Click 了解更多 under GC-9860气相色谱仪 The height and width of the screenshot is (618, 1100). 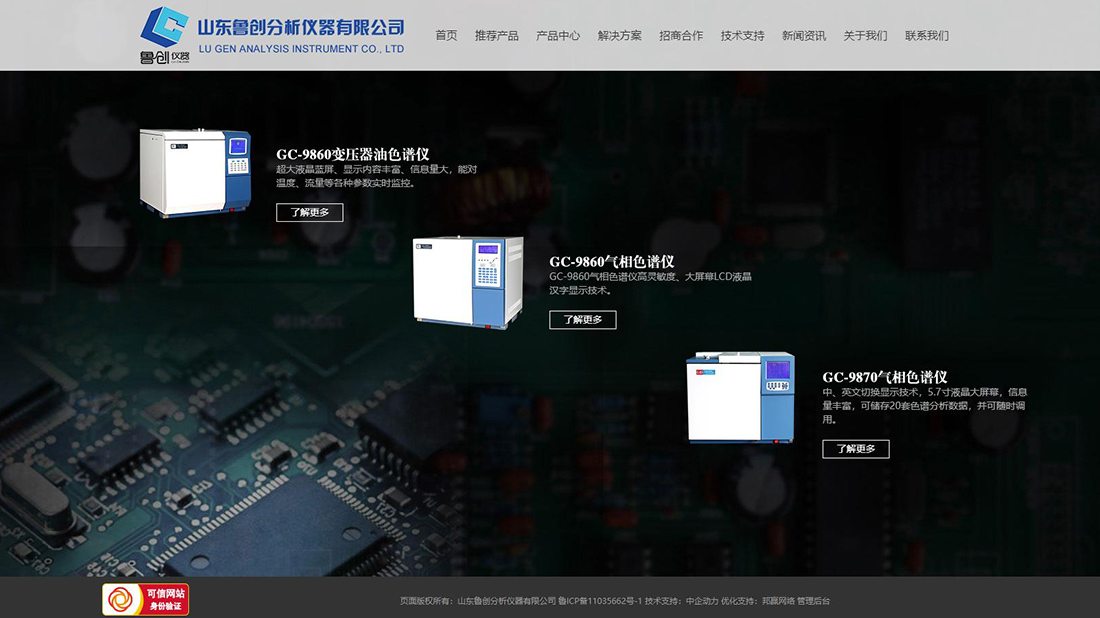(x=583, y=319)
